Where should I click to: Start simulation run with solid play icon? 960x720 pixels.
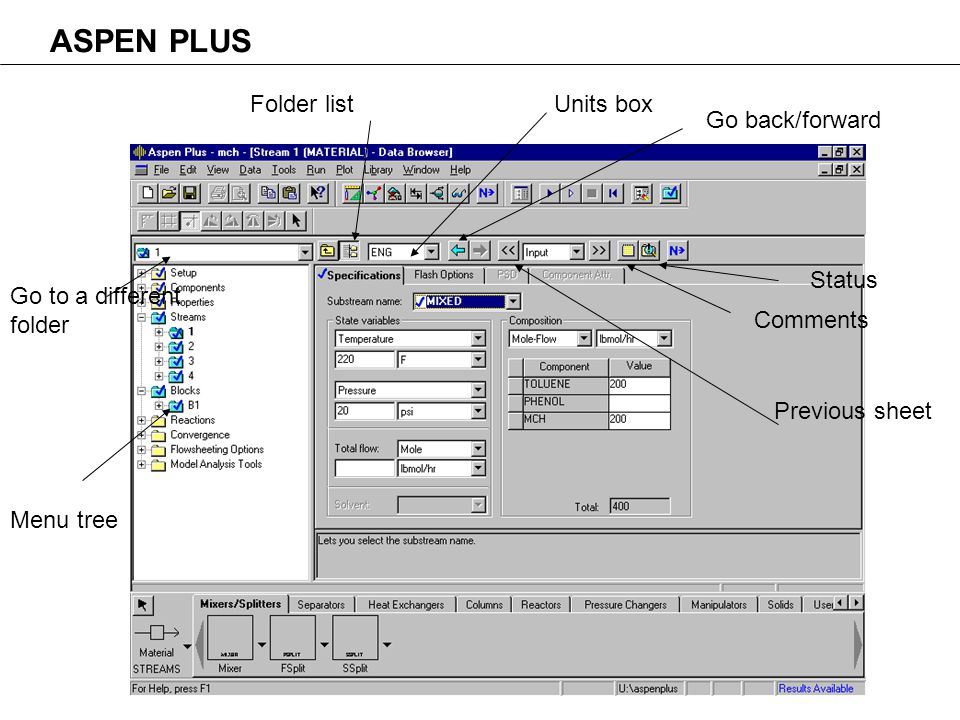549,193
